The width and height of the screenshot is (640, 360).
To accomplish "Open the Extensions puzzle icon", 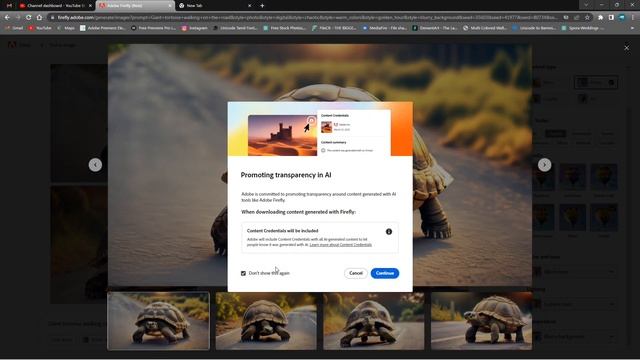I will coord(600,18).
